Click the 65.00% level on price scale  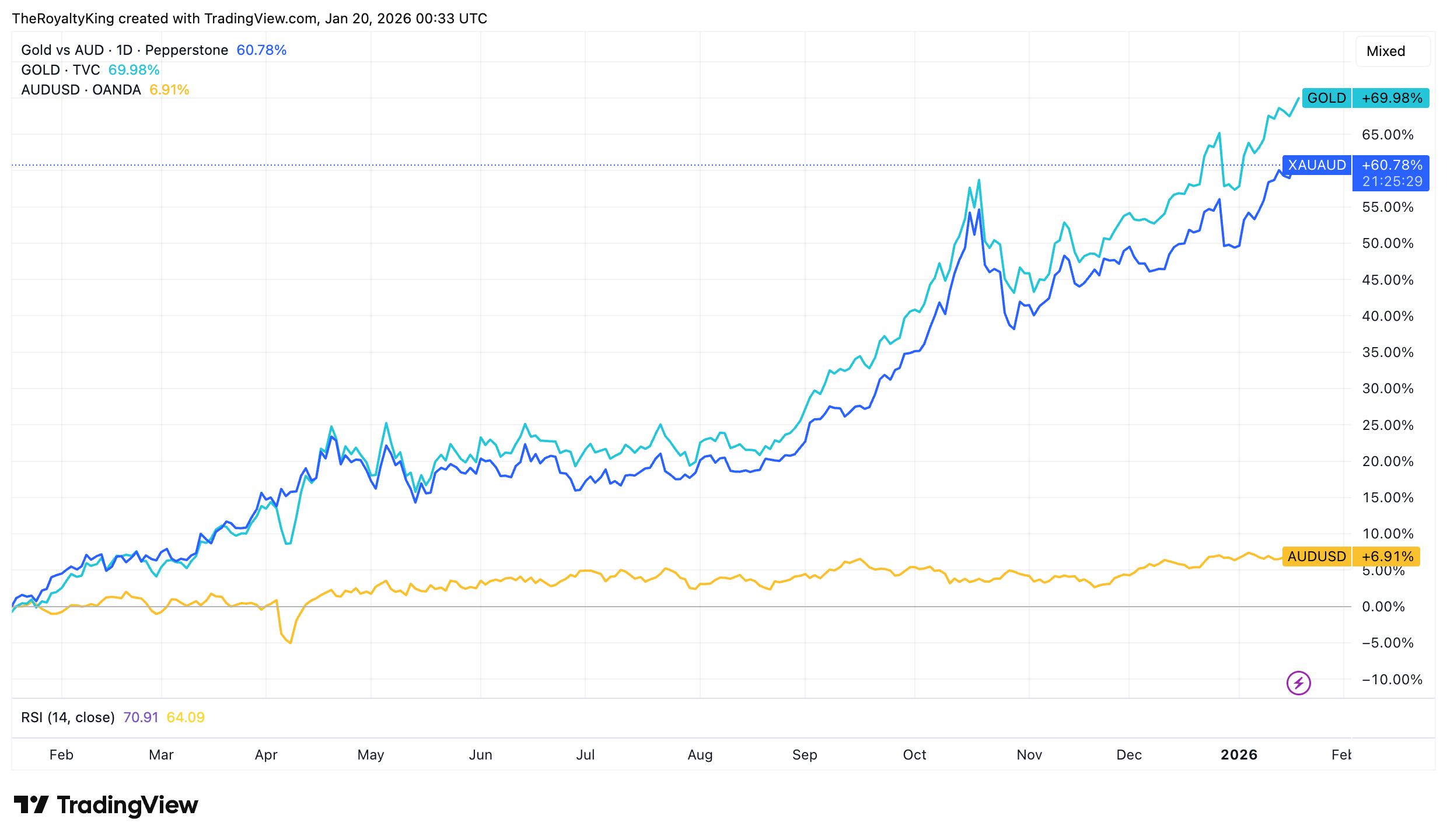click(1387, 135)
